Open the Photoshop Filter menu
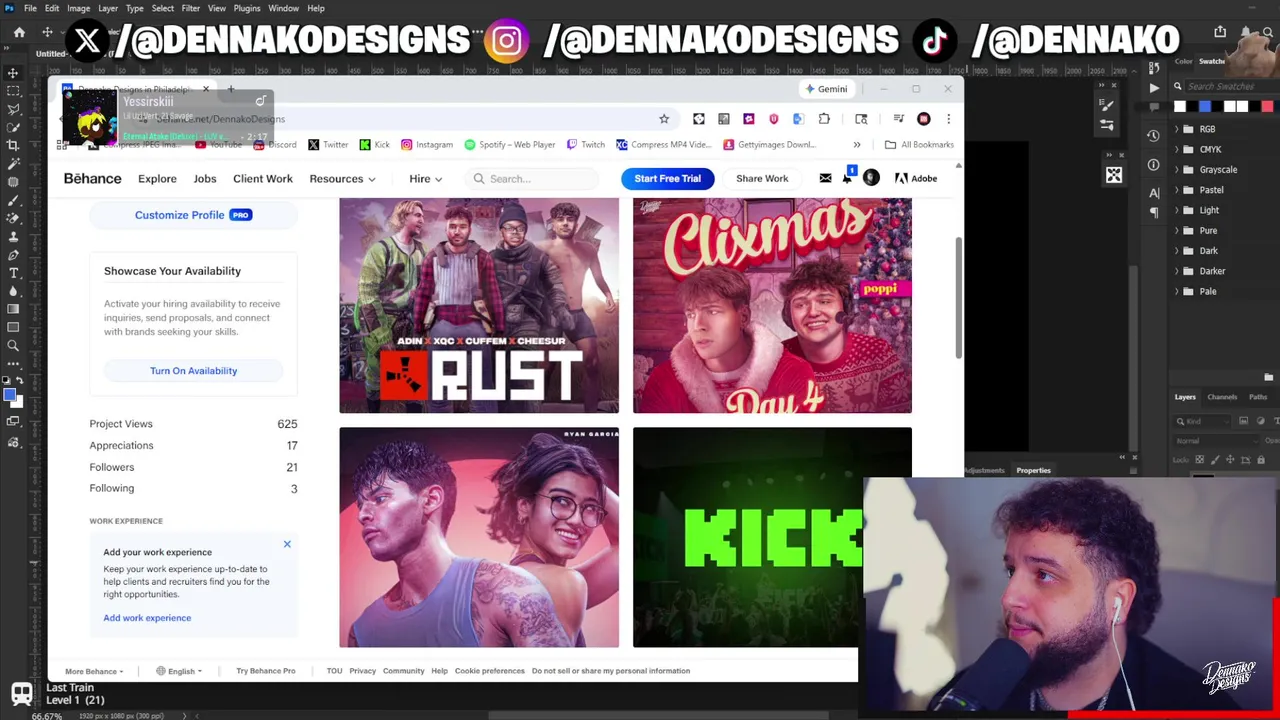The width and height of the screenshot is (1280, 720). click(190, 8)
